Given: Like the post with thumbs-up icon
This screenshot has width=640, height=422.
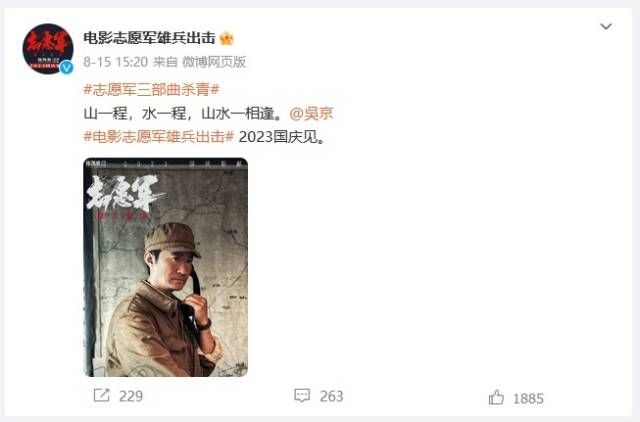Looking at the screenshot, I should tap(496, 397).
